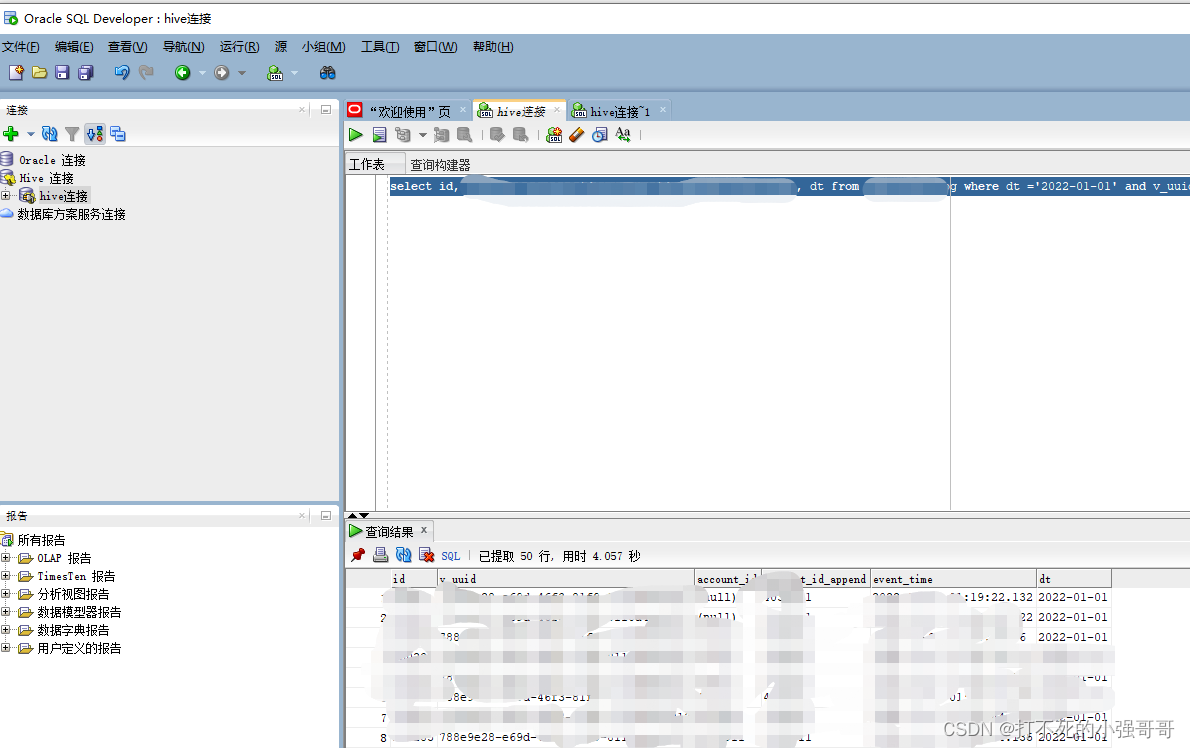Open the 帮助(H) menu
The height and width of the screenshot is (748, 1190).
click(493, 47)
